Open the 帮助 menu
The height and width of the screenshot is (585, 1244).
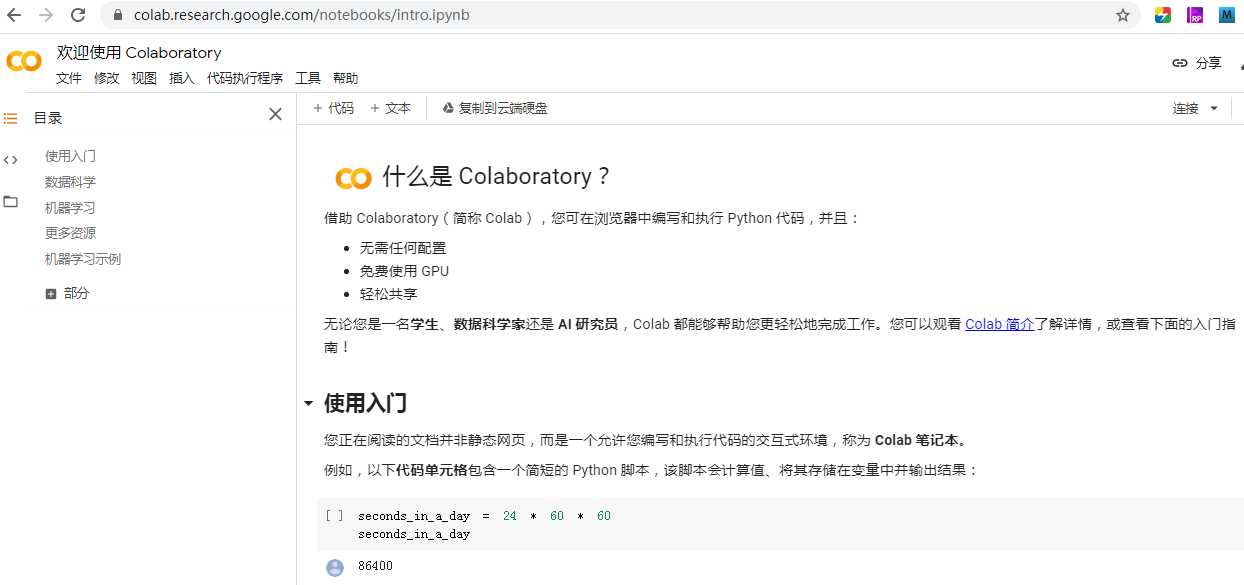[x=345, y=78]
